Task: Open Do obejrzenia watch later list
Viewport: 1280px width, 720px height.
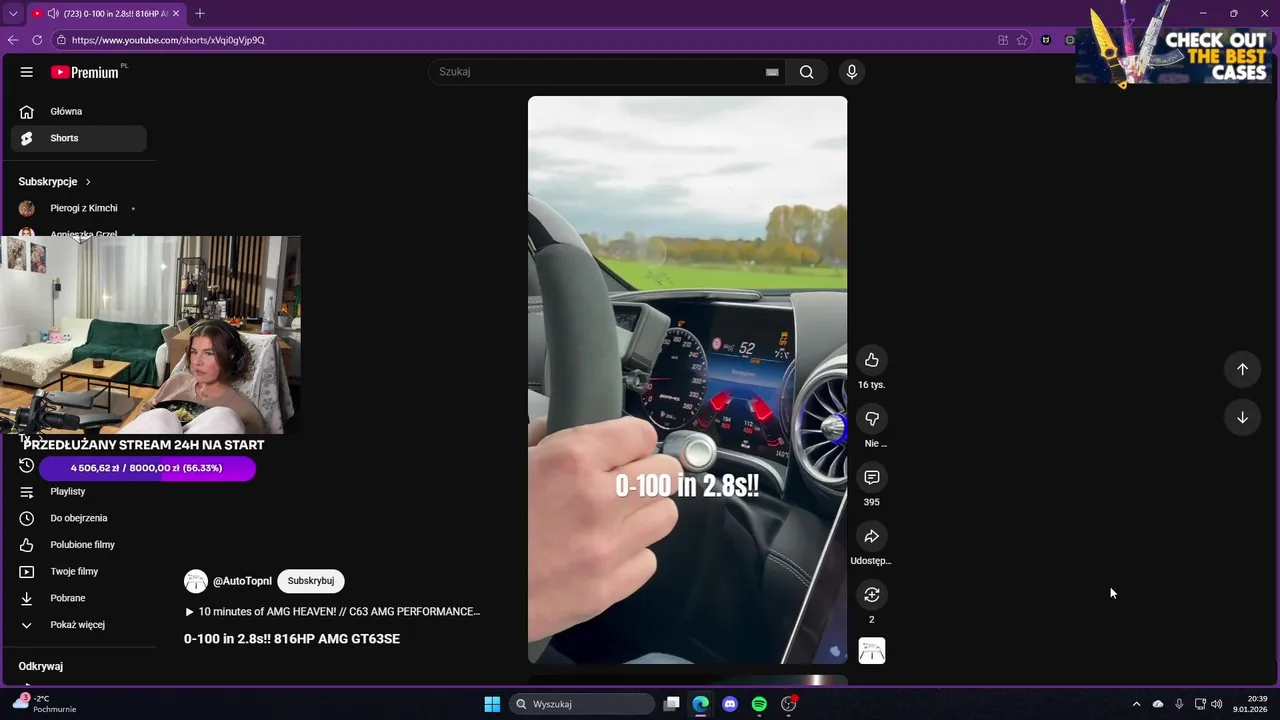Action: pyautogui.click(x=78, y=518)
